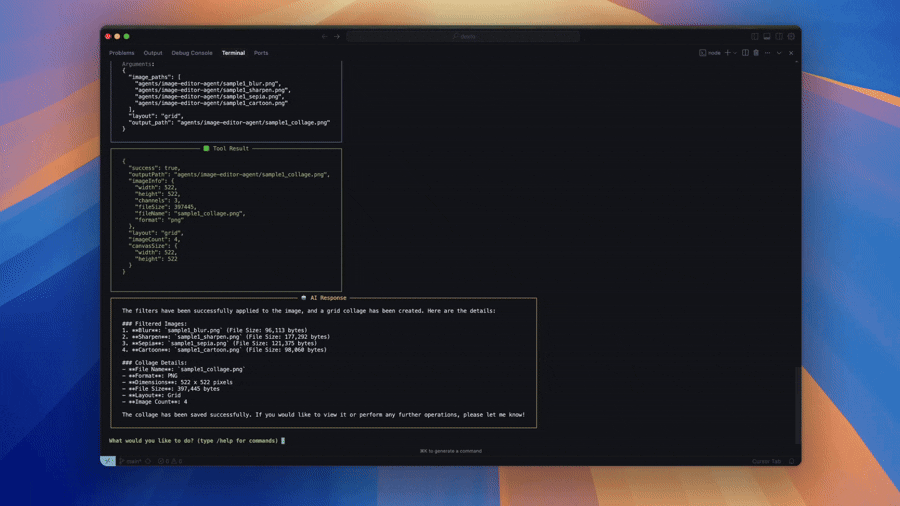Viewport: 900px width, 506px height.
Task: Show errors and warnings count in status bar
Action: pyautogui.click(x=170, y=461)
